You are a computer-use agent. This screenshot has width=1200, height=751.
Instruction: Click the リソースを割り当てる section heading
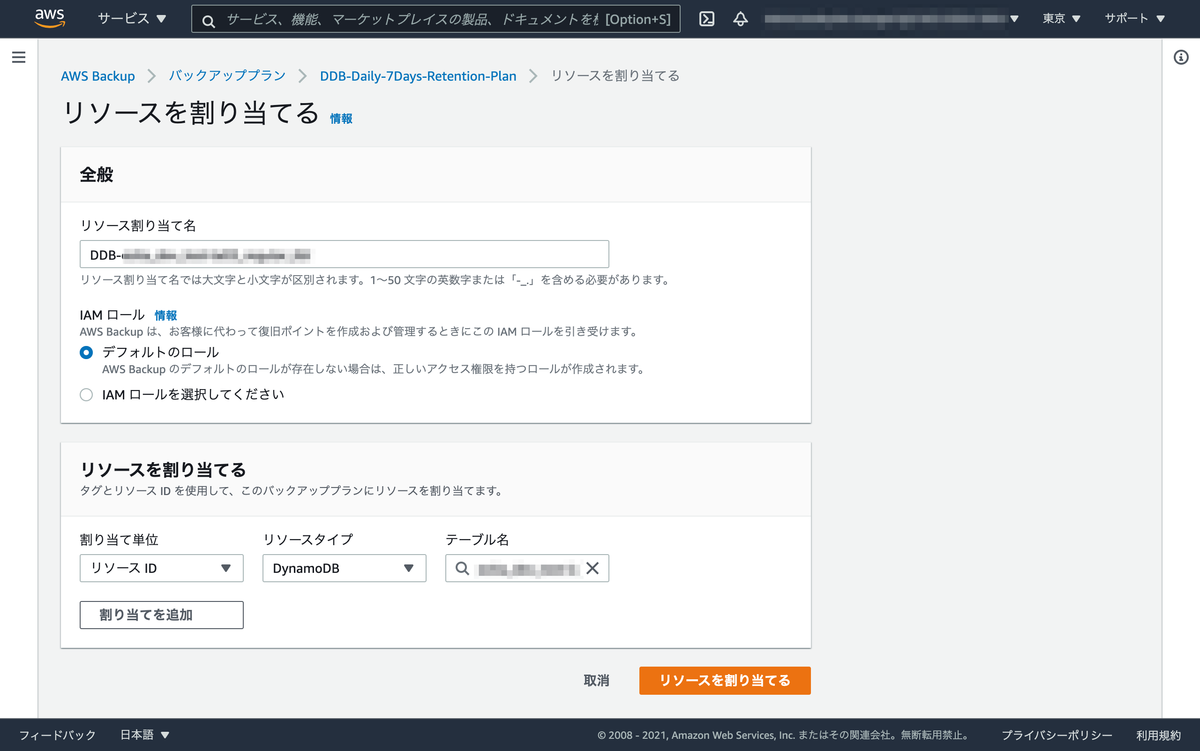(x=163, y=470)
